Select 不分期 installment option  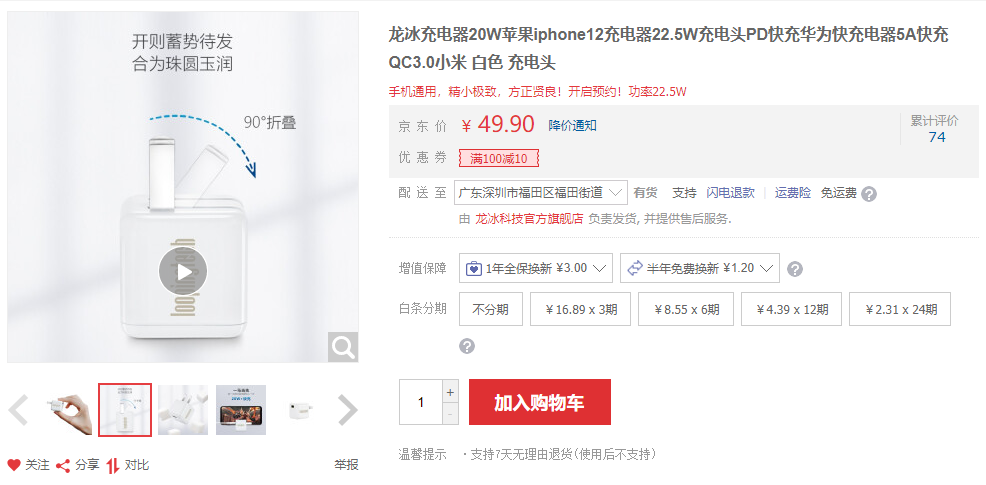[490, 309]
